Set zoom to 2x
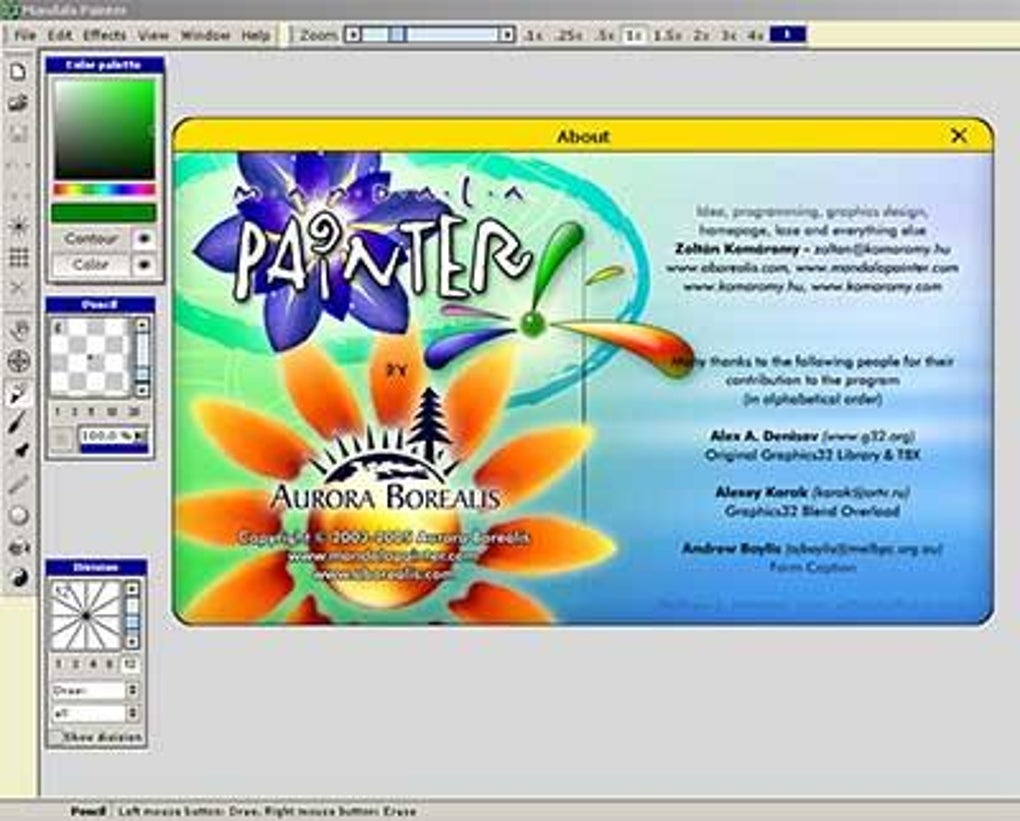The image size is (1020, 821). pos(701,35)
